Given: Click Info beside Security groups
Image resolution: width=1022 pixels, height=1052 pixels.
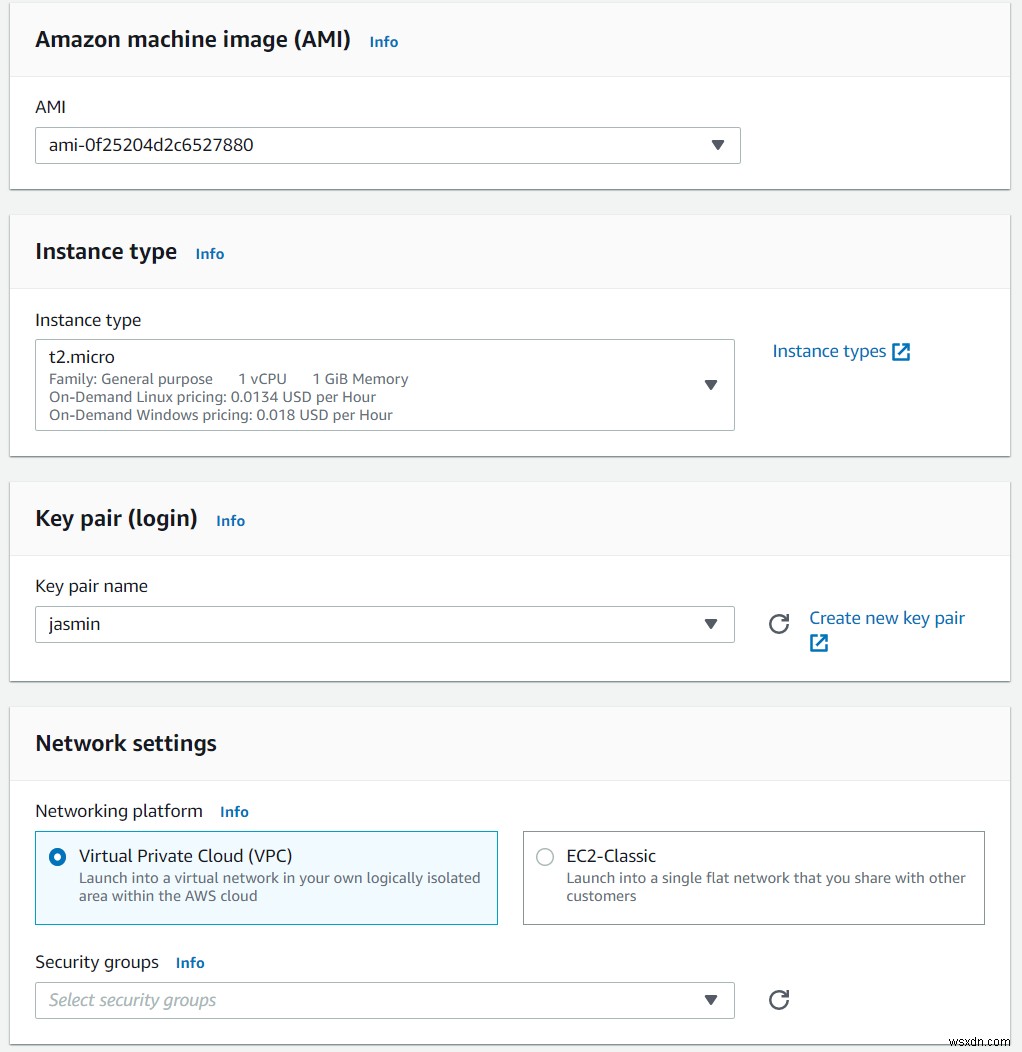Looking at the screenshot, I should [189, 963].
